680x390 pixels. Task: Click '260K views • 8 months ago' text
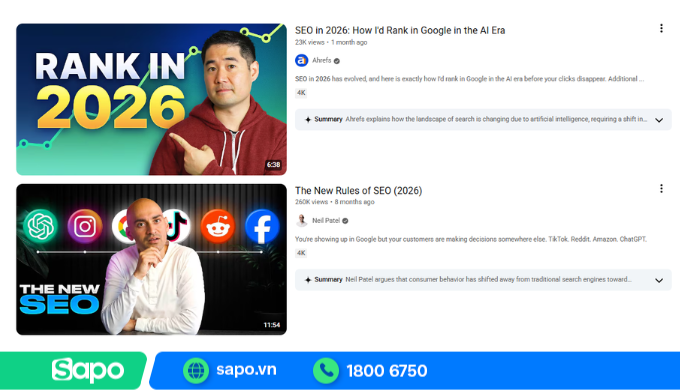coord(334,202)
